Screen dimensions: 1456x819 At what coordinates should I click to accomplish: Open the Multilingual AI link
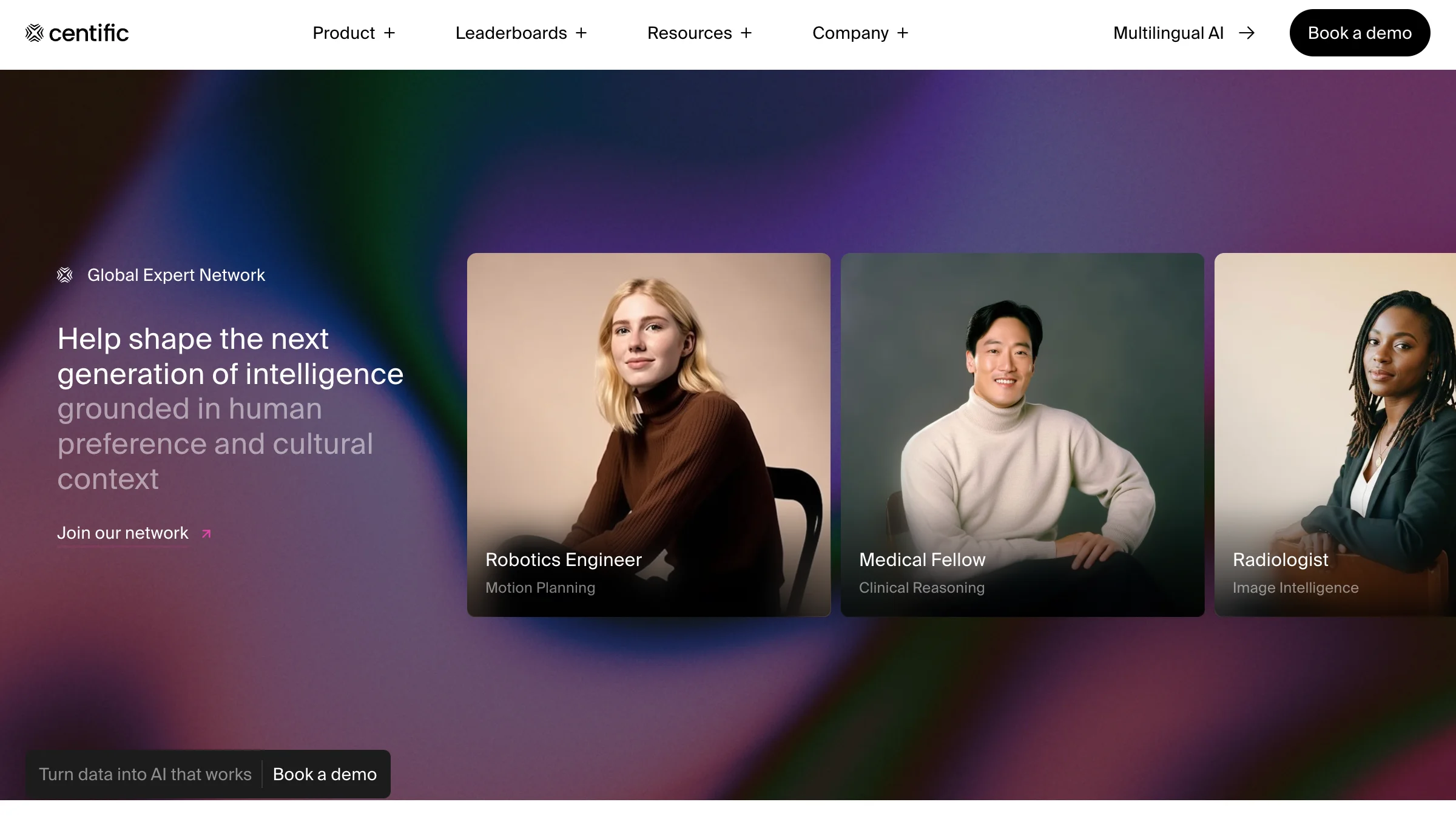click(1168, 33)
